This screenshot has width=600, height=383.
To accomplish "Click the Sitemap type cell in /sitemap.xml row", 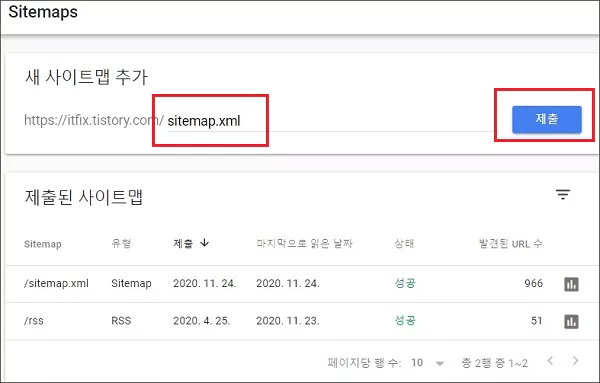I will [x=131, y=284].
